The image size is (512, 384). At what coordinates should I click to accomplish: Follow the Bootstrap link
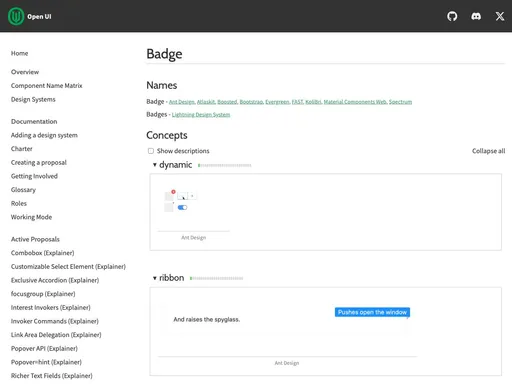pyautogui.click(x=251, y=102)
